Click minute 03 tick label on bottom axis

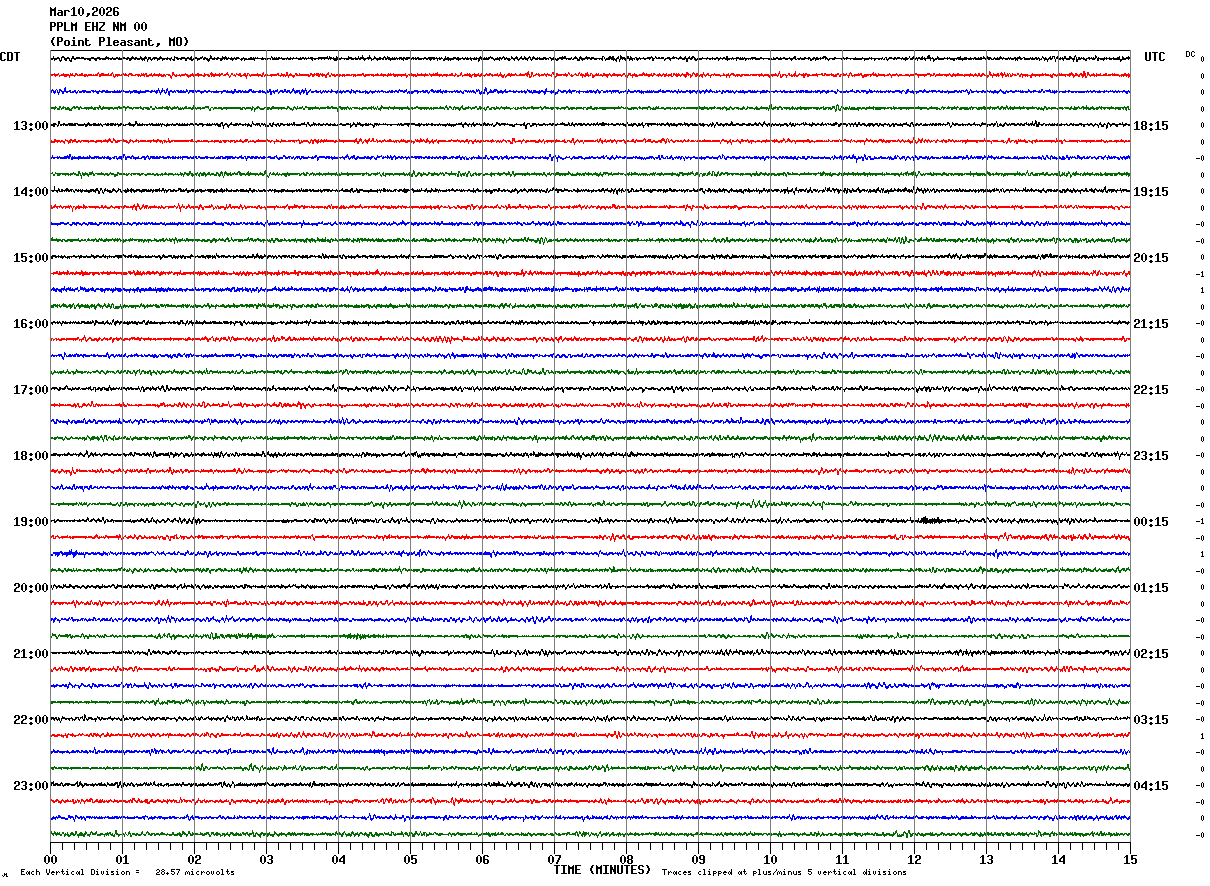[266, 859]
